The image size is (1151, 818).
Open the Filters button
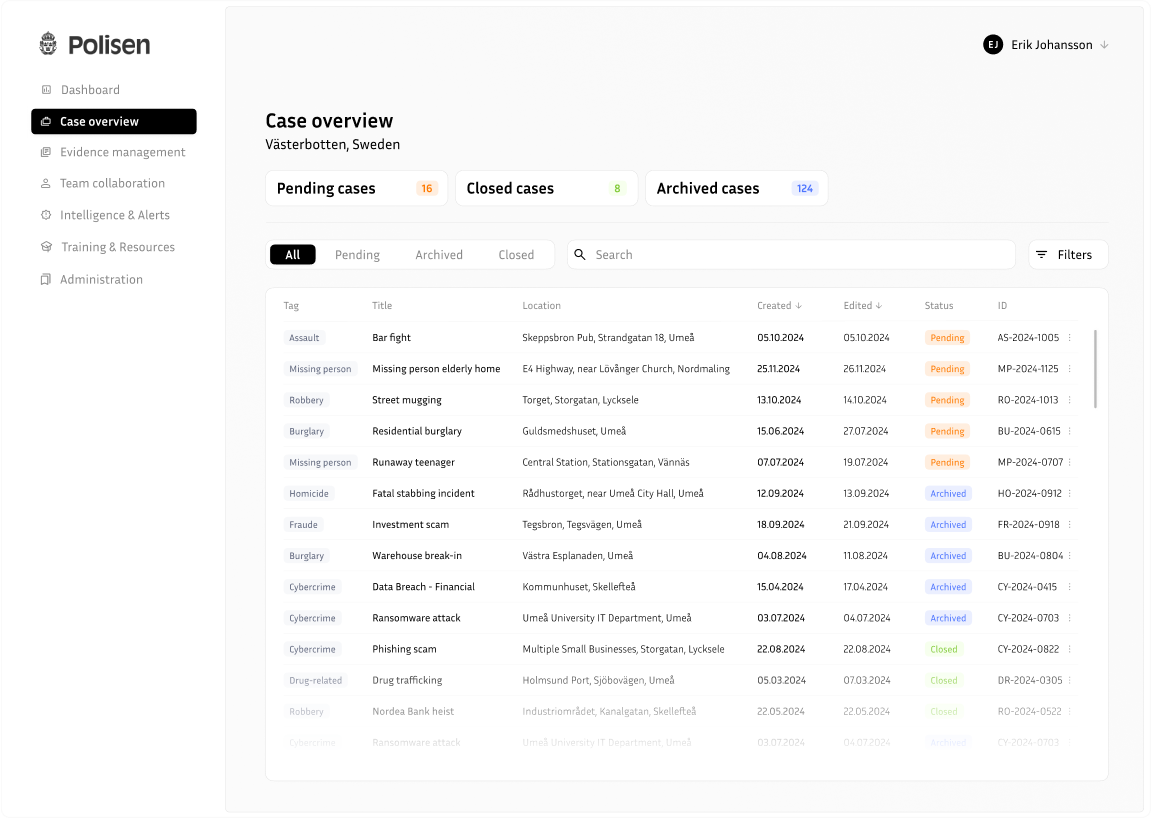click(x=1067, y=255)
